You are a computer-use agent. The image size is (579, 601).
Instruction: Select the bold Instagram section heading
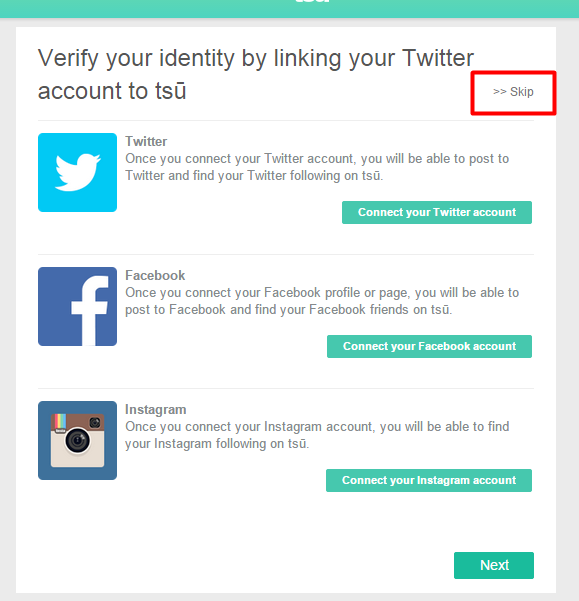pyautogui.click(x=156, y=409)
